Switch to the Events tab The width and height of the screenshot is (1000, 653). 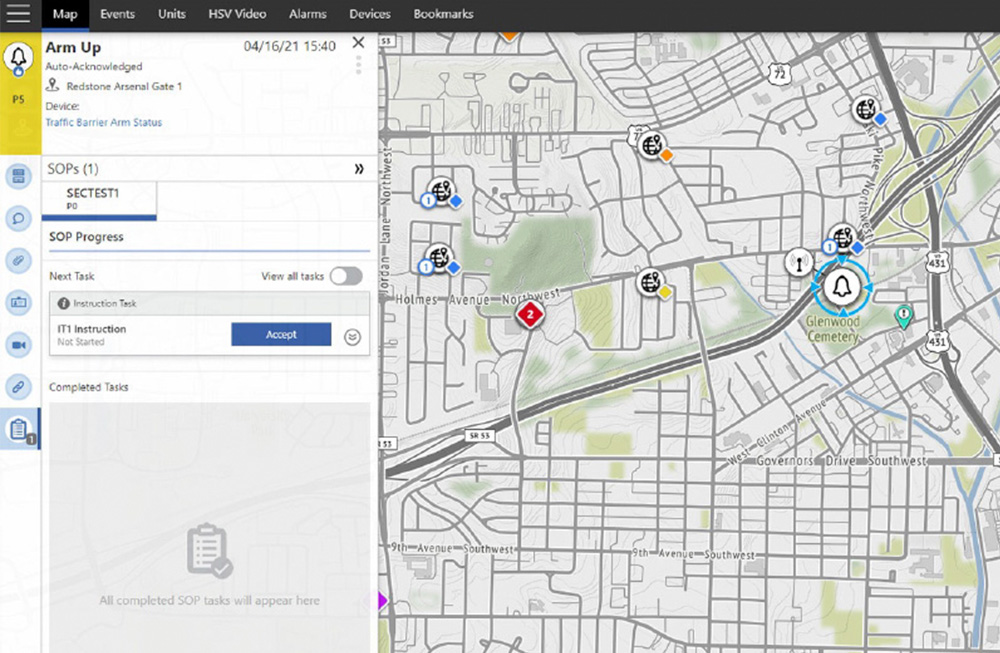(x=117, y=14)
